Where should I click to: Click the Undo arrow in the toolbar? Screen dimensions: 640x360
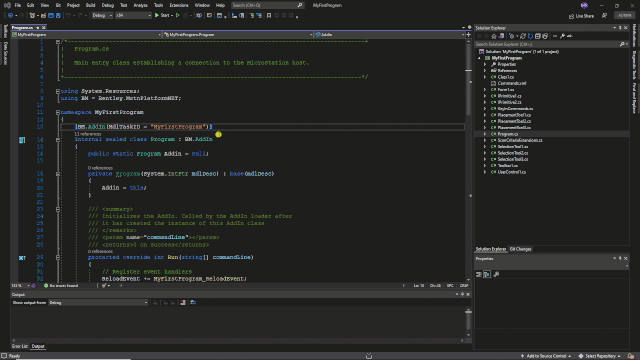69,16
